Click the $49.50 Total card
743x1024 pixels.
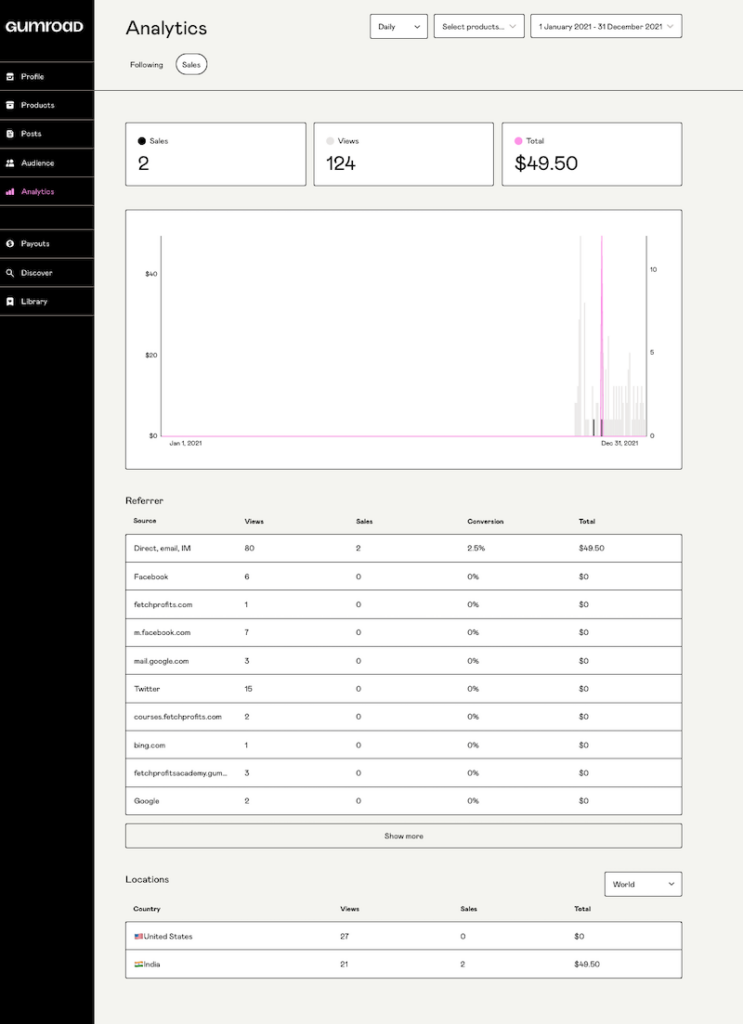coord(592,154)
